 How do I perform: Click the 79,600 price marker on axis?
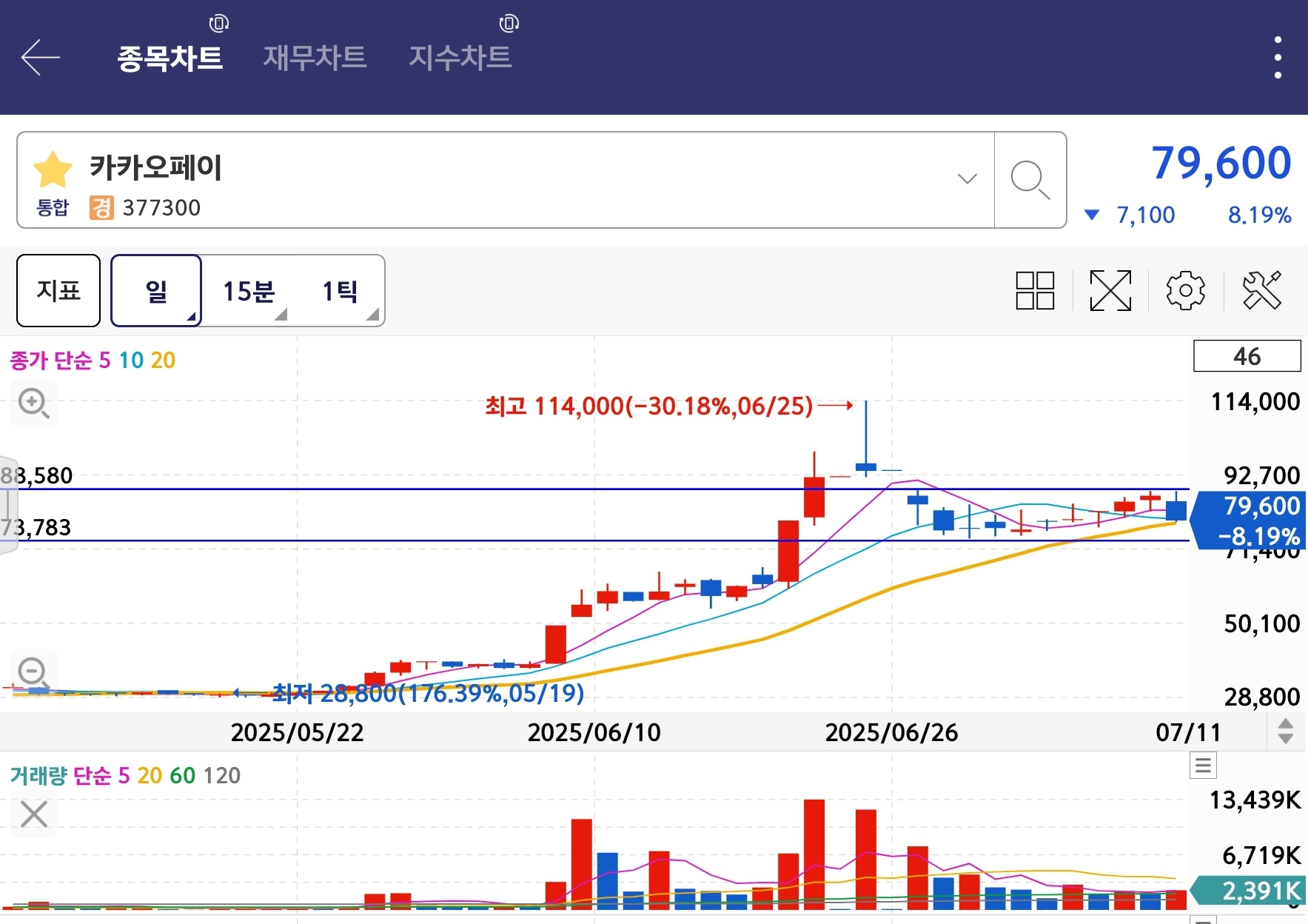(x=1248, y=520)
